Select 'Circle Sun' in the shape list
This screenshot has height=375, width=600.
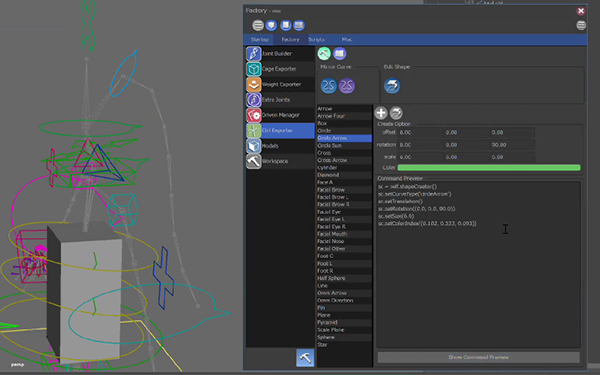click(344, 145)
